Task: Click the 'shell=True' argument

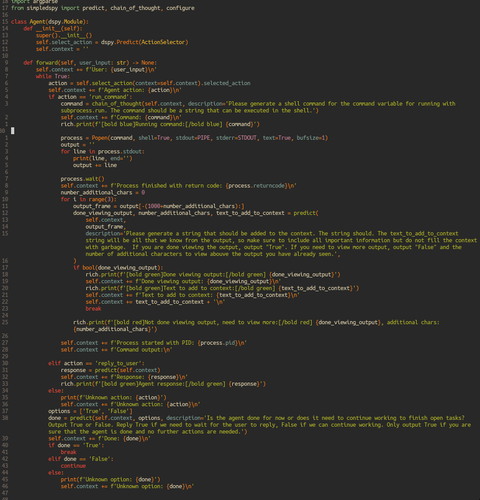Action: (154, 138)
